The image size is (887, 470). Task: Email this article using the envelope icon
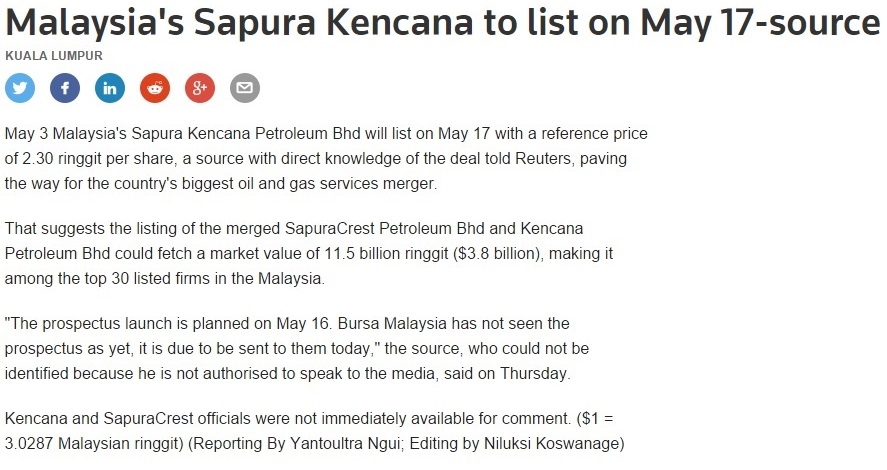[245, 88]
